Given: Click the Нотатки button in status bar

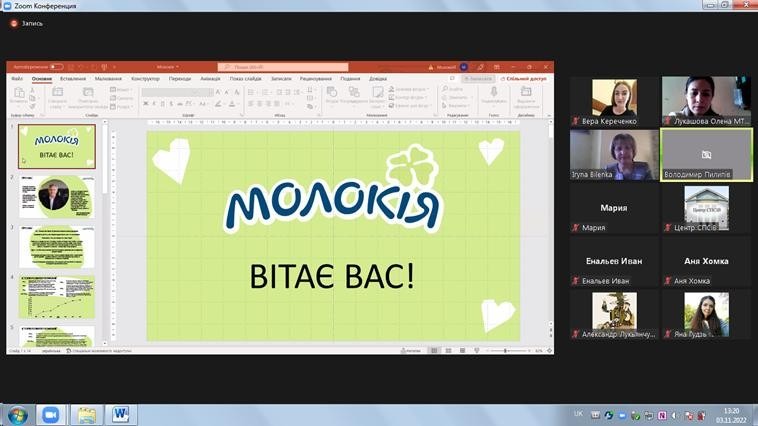Looking at the screenshot, I should pos(411,351).
